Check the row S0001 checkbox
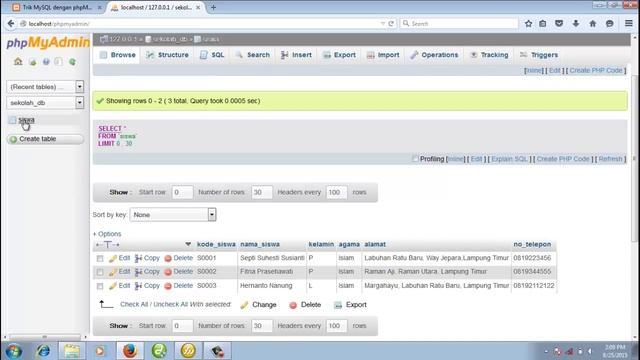This screenshot has height=360, width=640. coord(100,258)
